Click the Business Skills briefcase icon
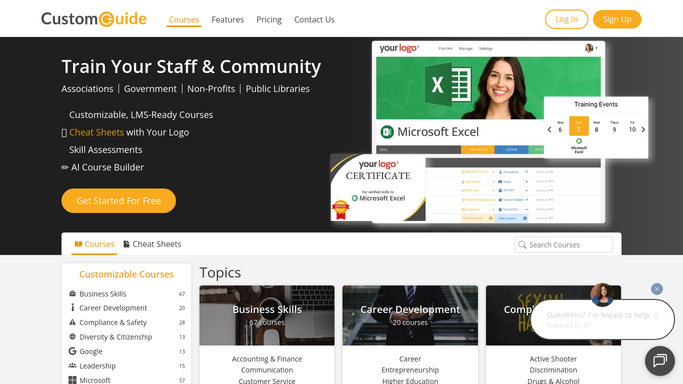This screenshot has width=683, height=384. (x=72, y=293)
